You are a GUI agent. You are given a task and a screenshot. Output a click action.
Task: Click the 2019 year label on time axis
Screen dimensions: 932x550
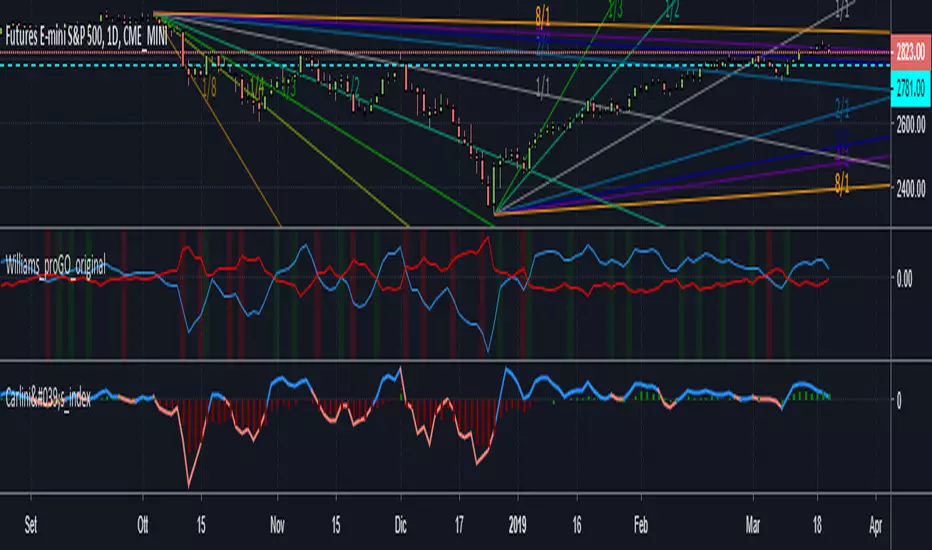tap(518, 525)
